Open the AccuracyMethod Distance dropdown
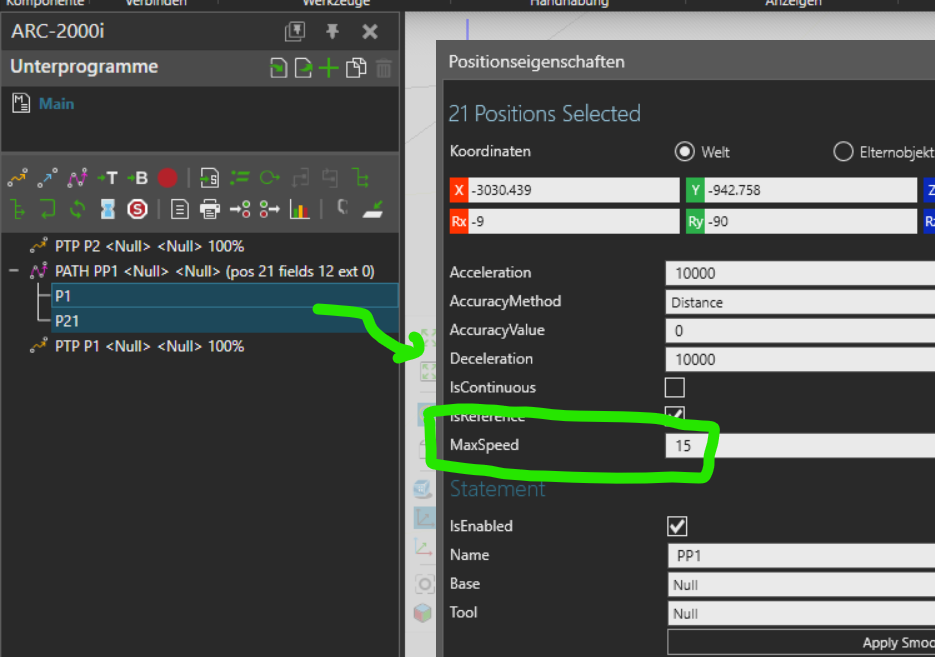This screenshot has height=657, width=935. (x=800, y=302)
